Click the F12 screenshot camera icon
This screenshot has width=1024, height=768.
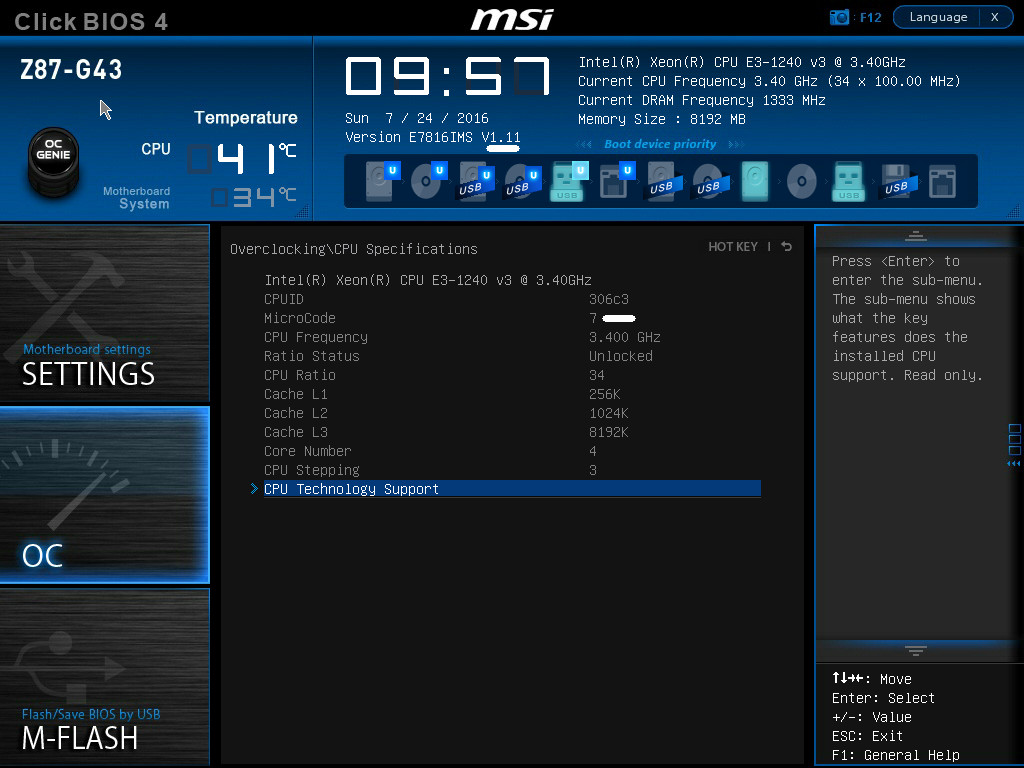839,18
